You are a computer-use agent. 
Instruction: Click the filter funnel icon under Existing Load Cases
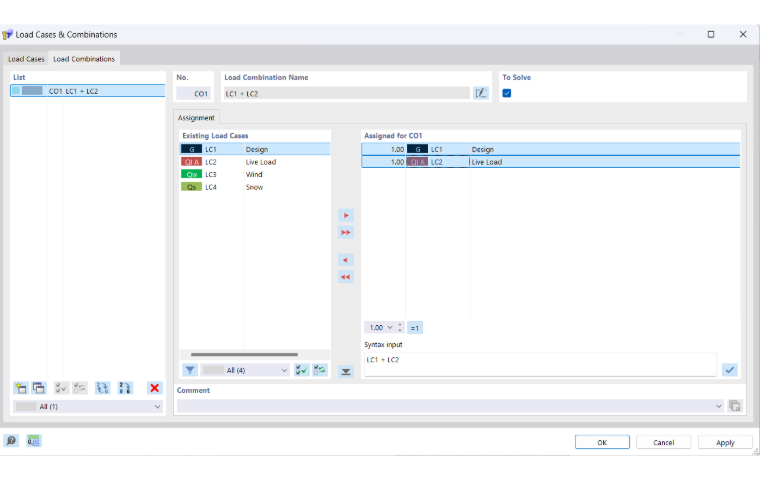coord(190,370)
